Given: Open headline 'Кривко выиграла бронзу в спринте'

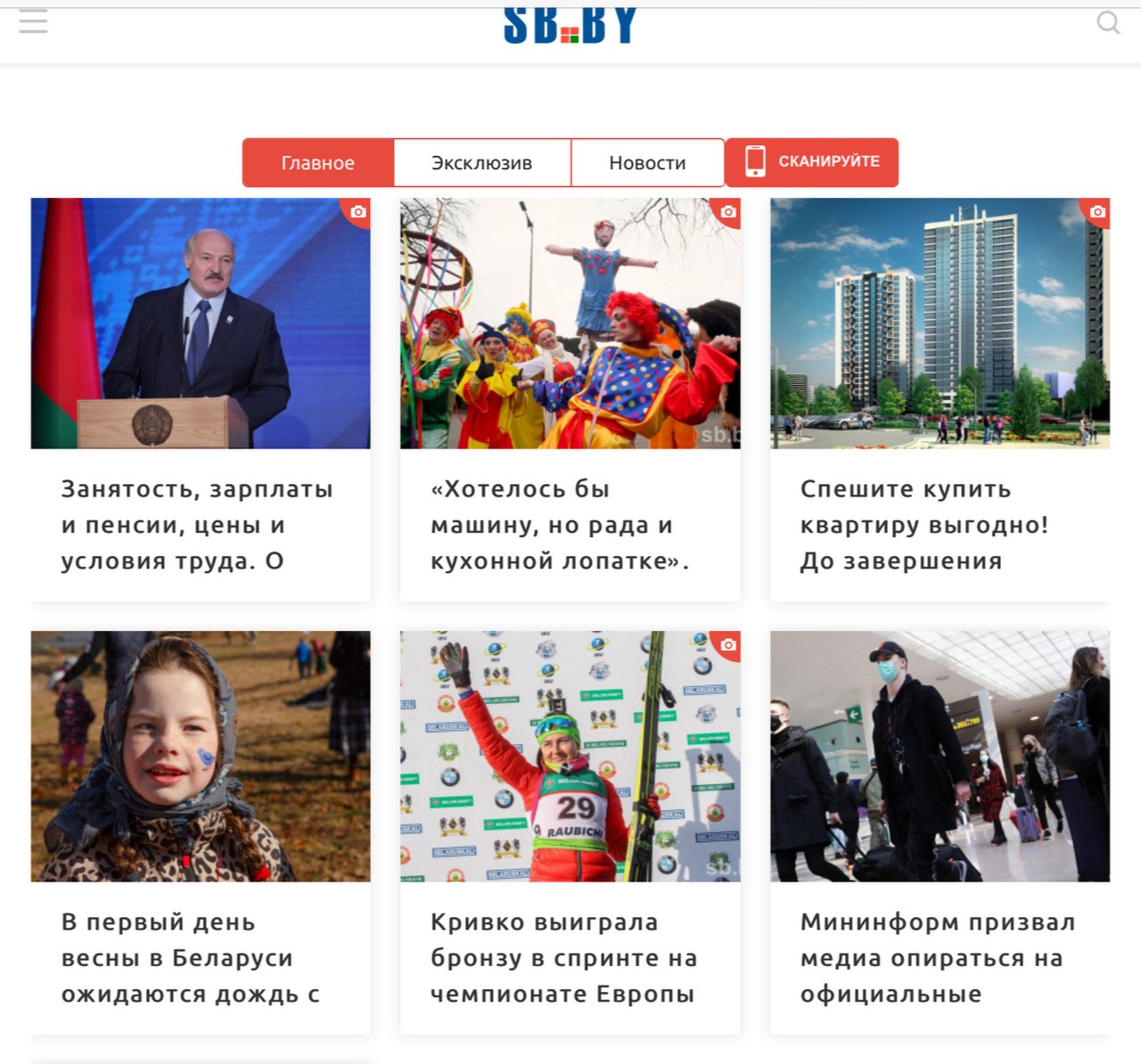Looking at the screenshot, I should click(563, 958).
